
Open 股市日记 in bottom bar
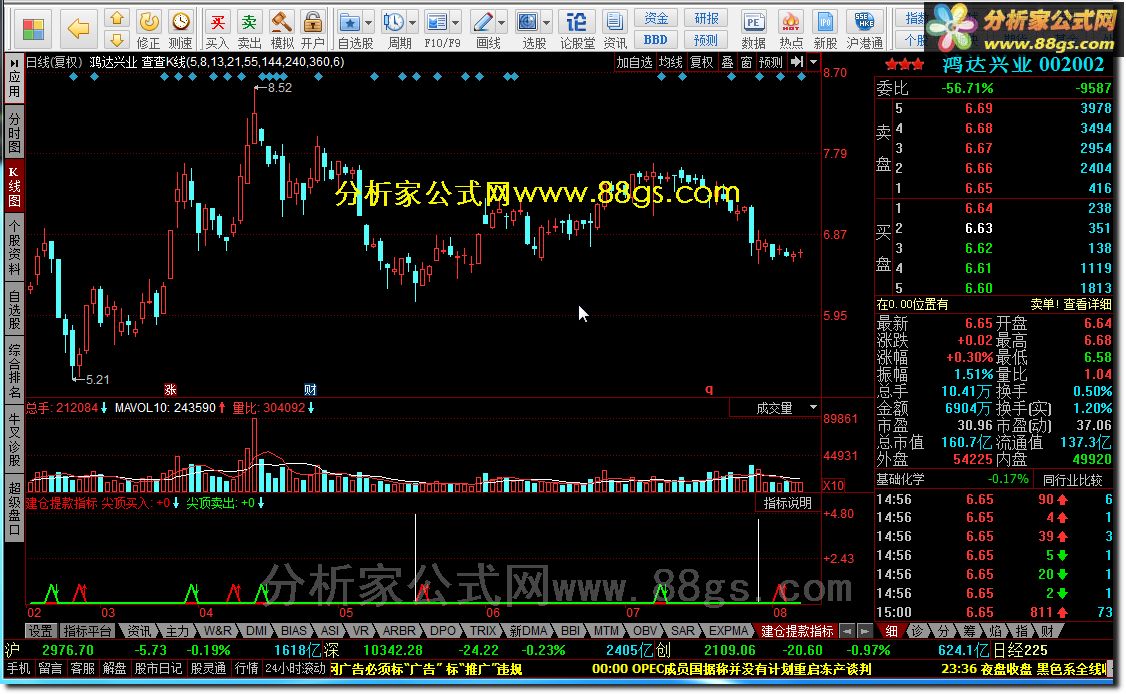coord(158,669)
